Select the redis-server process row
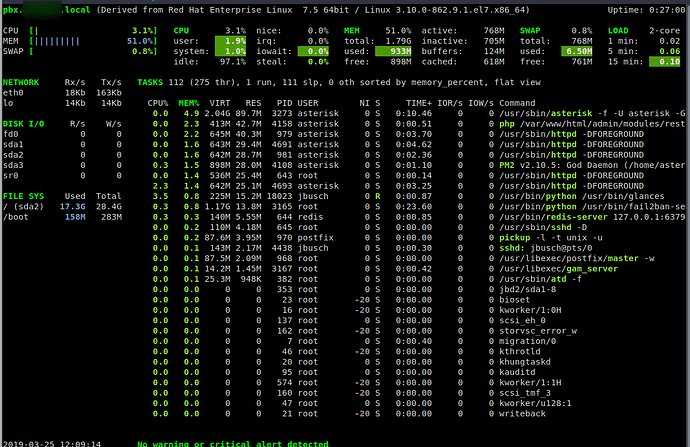The height and width of the screenshot is (447, 690). [x=416, y=217]
